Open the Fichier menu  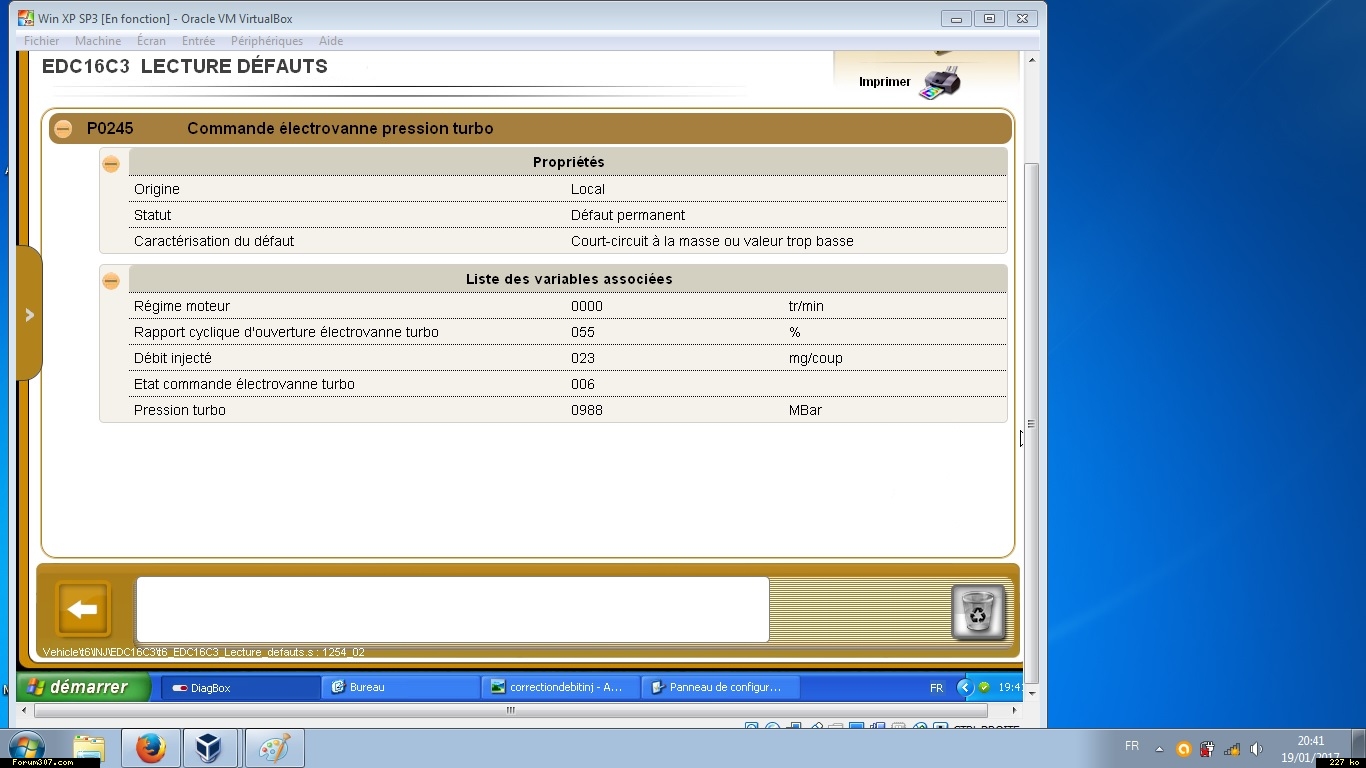coord(42,41)
